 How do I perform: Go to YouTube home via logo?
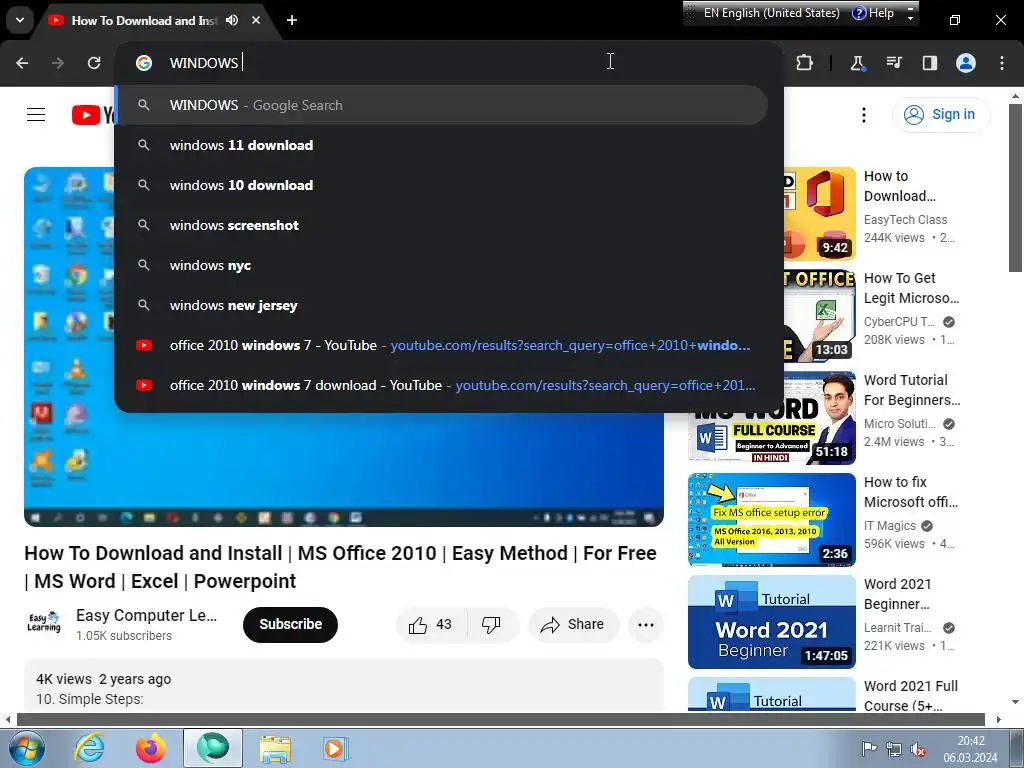click(93, 115)
